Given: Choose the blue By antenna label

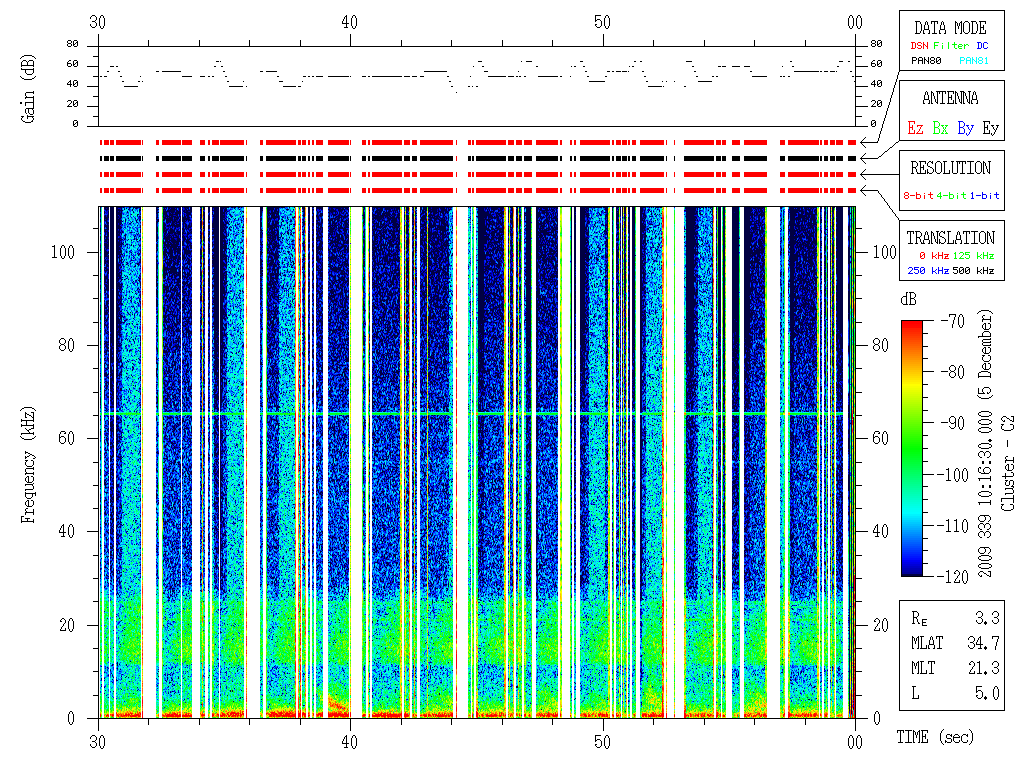Looking at the screenshot, I should [965, 128].
